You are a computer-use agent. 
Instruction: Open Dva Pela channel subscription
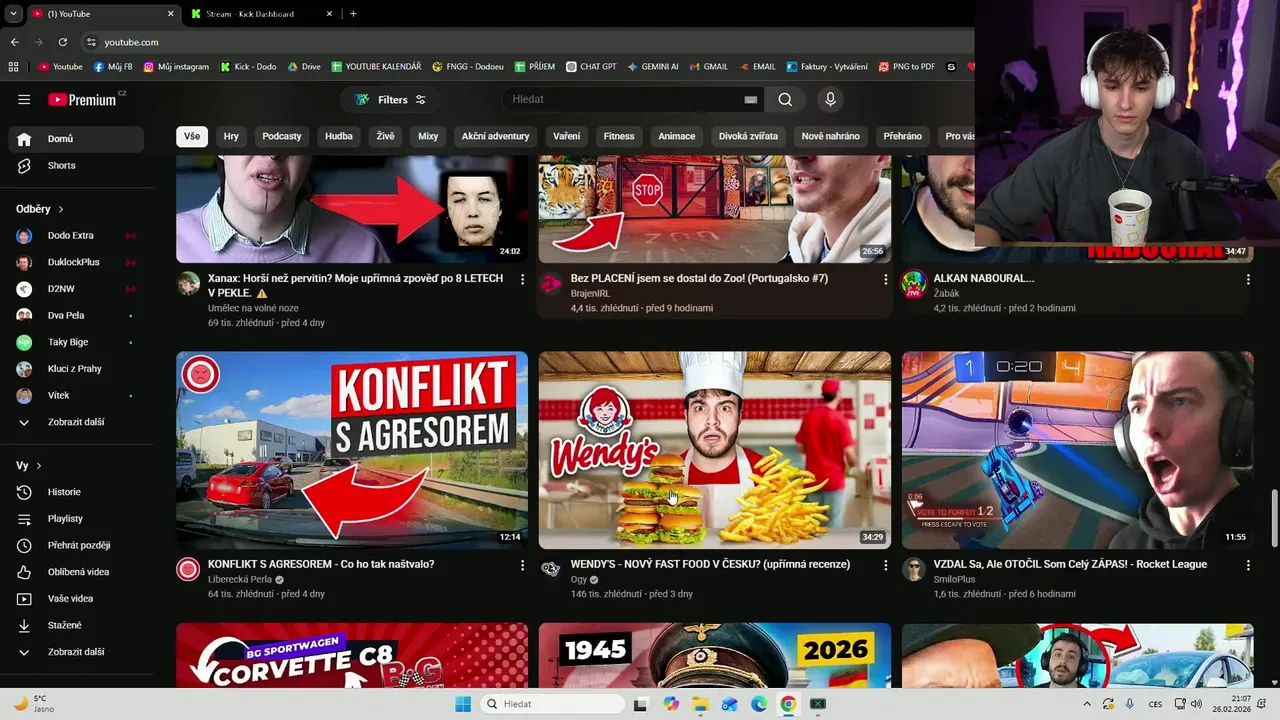[x=76, y=315]
